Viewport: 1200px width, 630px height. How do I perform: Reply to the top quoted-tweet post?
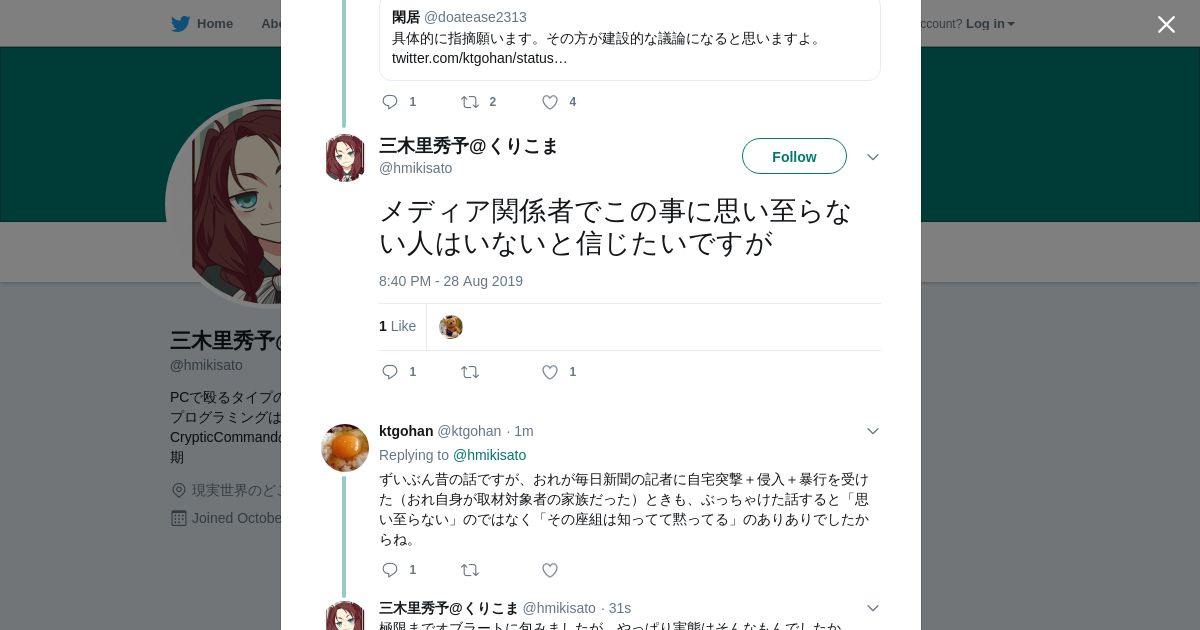coord(390,102)
